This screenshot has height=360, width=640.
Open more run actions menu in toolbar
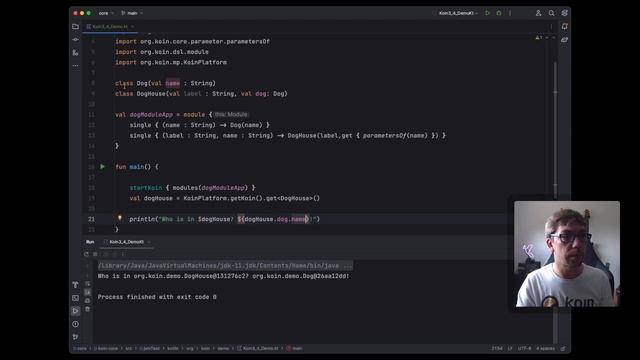[510, 13]
